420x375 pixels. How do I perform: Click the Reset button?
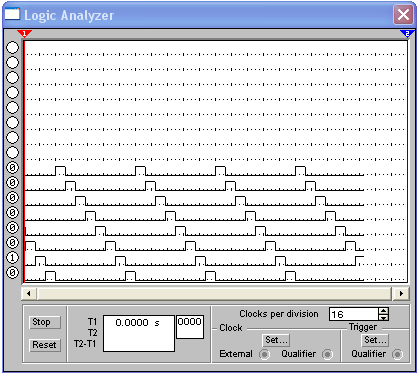click(x=44, y=345)
